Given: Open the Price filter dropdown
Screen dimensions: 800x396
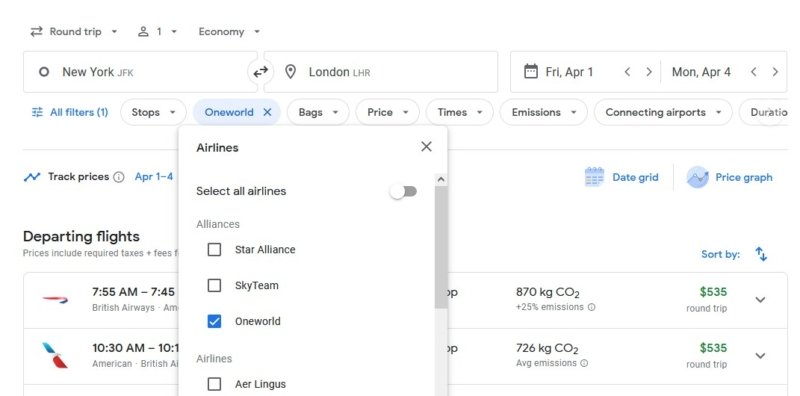Looking at the screenshot, I should [x=387, y=112].
